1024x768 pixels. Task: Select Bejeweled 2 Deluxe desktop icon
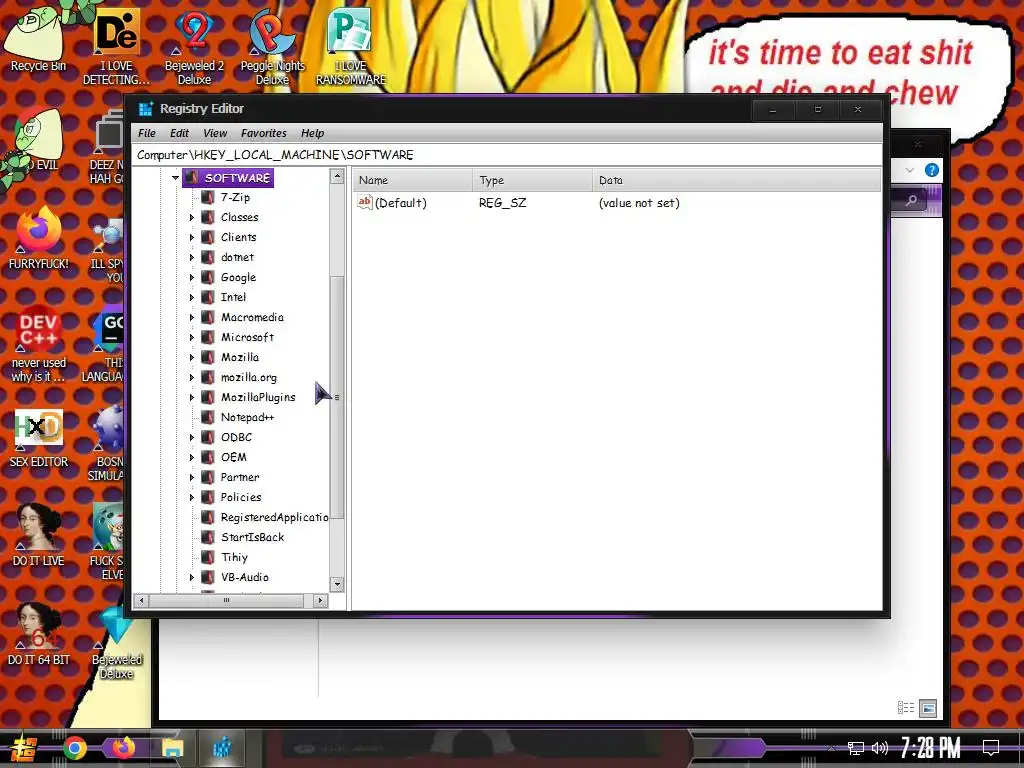(x=194, y=47)
